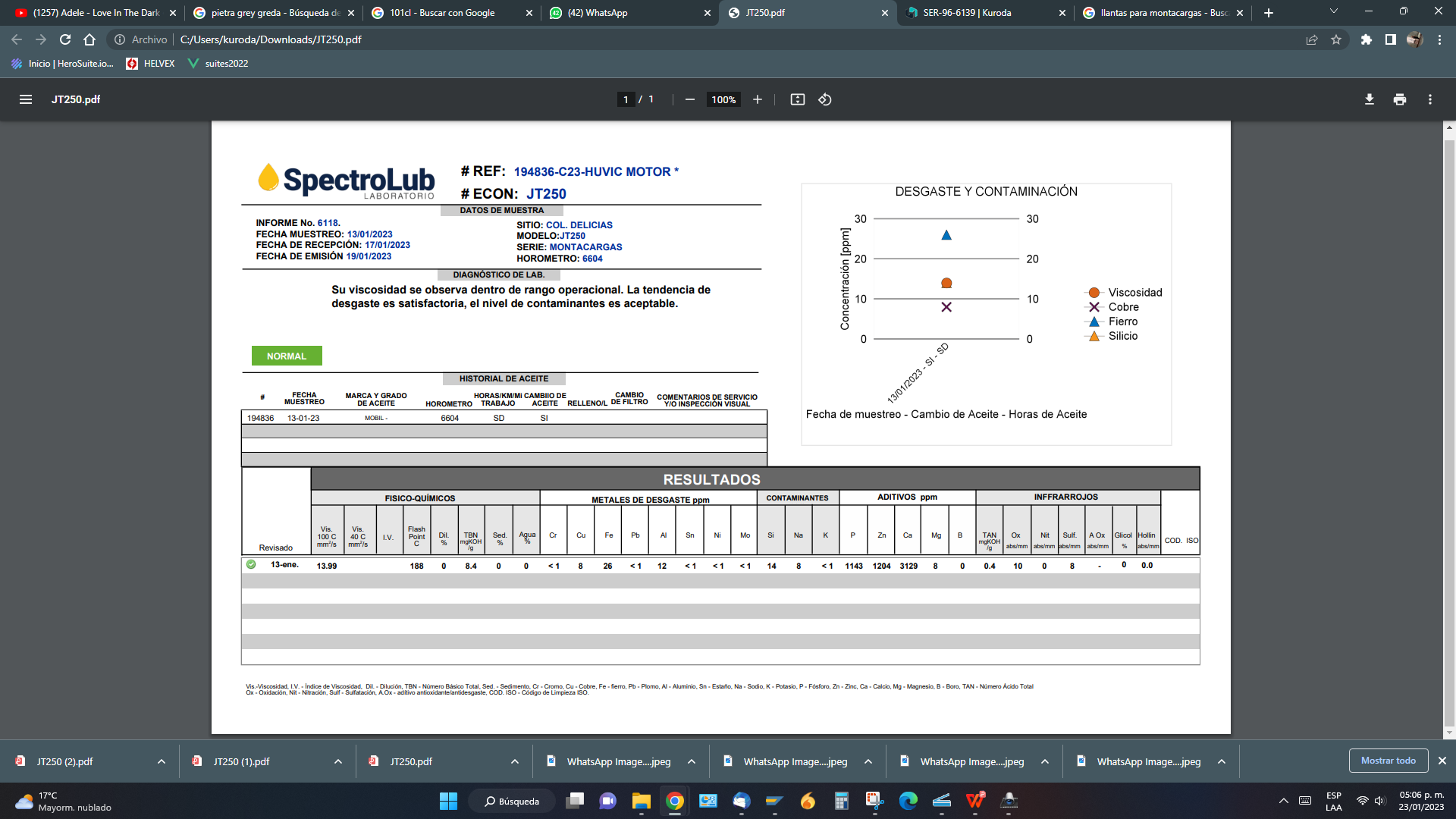Open the PDF viewer sidebar menu icon
The height and width of the screenshot is (819, 1456).
[26, 99]
